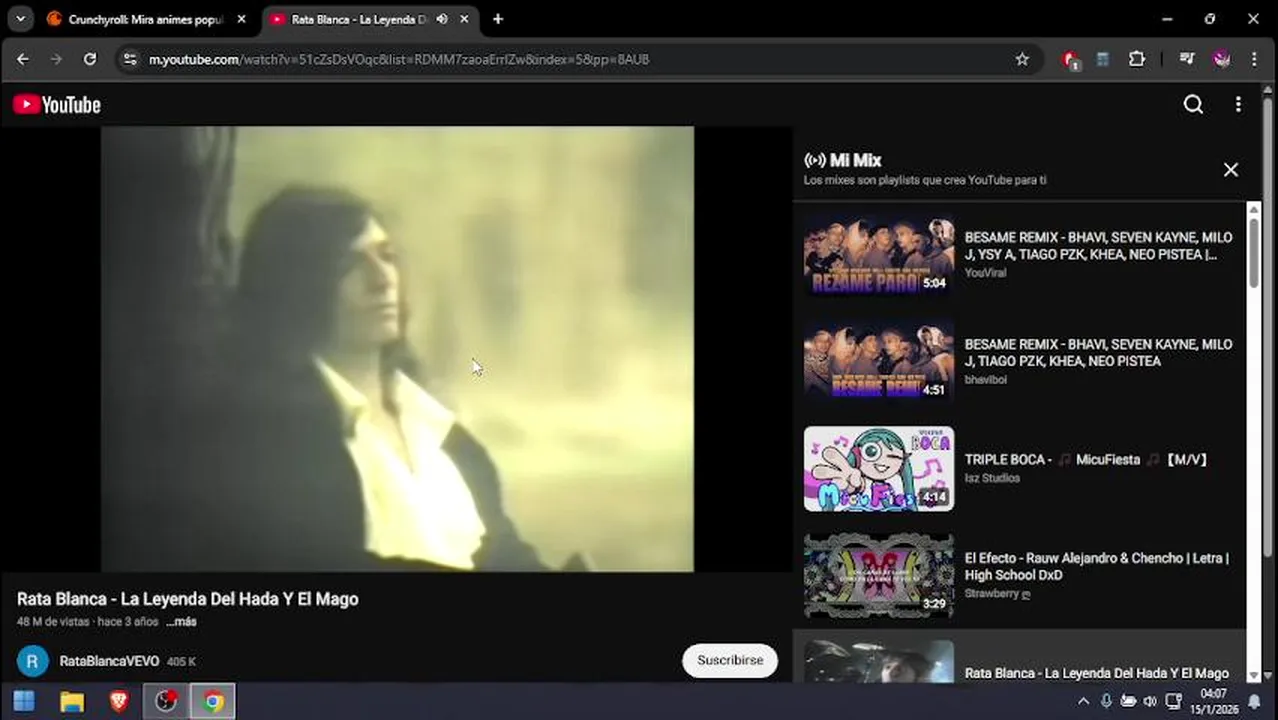The image size is (1278, 720).
Task: Click the 48 M de vistas text
Action: pyautogui.click(x=53, y=622)
